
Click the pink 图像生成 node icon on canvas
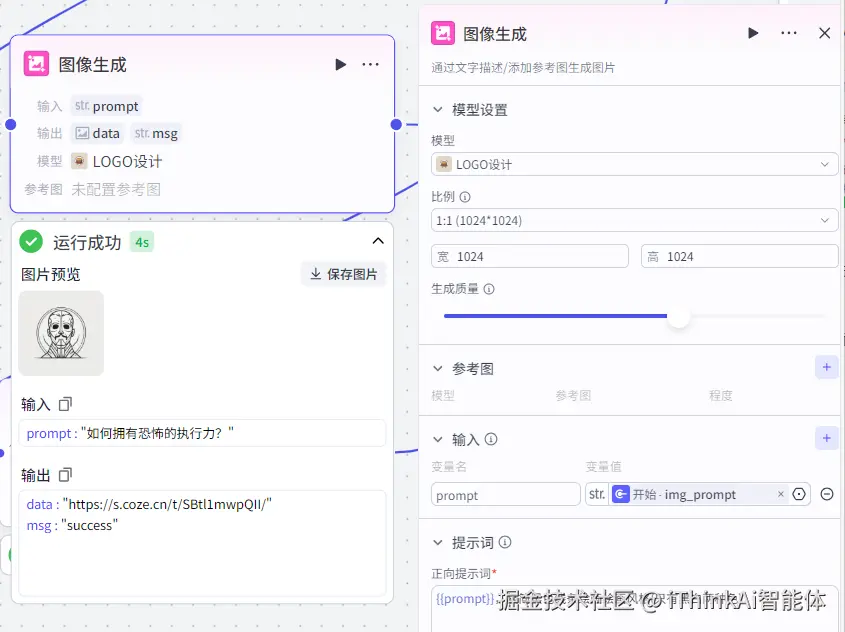(36, 65)
